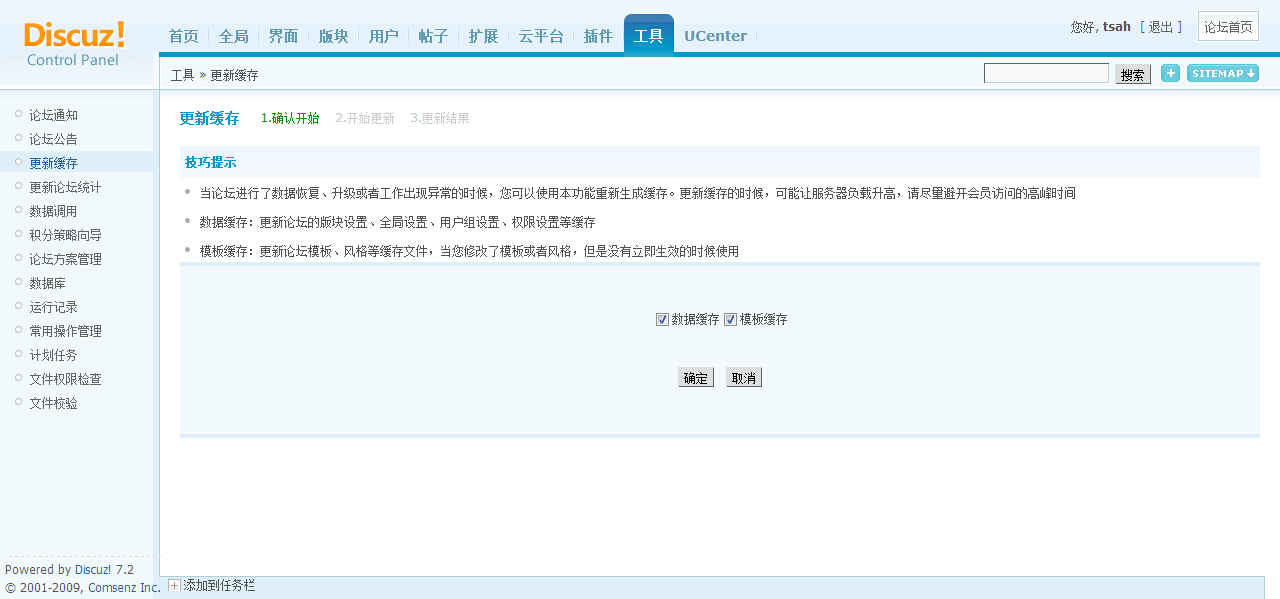Click the 论坛首页 button
1280x599 pixels.
(x=1228, y=27)
